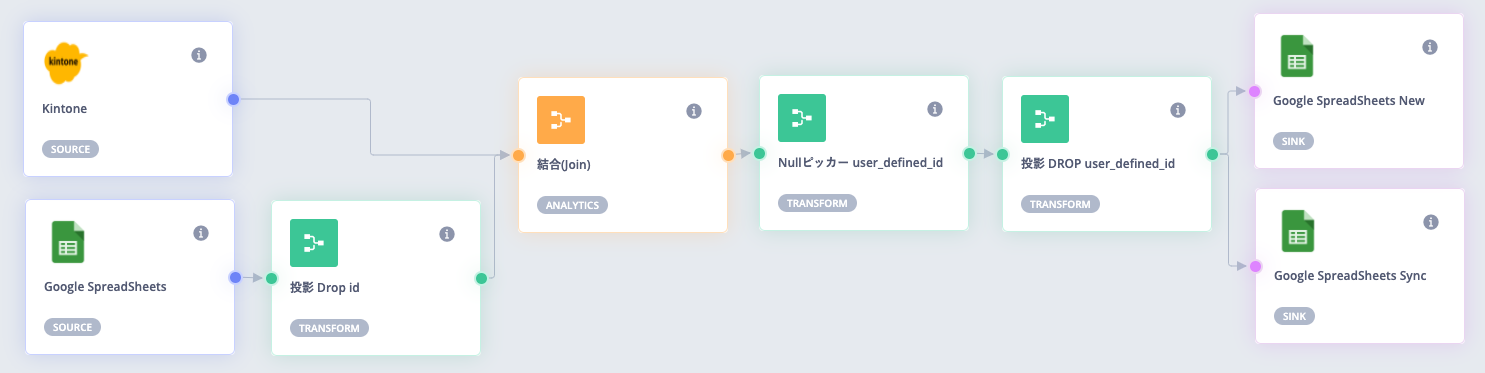This screenshot has height=373, width=1485.
Task: Open info on 投影 Drop id node
Action: (x=447, y=234)
